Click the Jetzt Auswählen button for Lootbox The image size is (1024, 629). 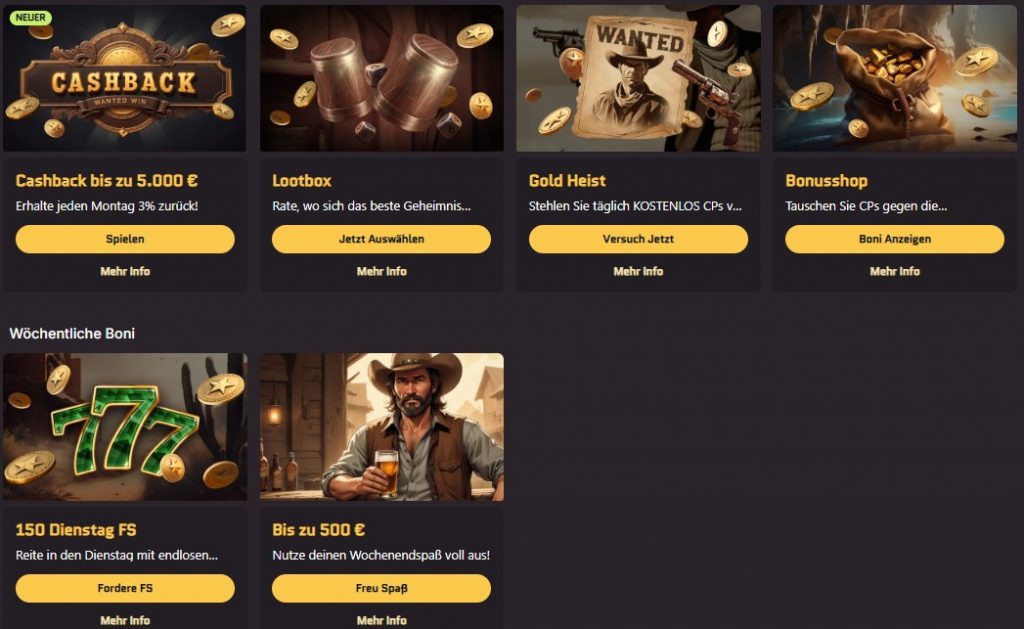click(x=381, y=239)
